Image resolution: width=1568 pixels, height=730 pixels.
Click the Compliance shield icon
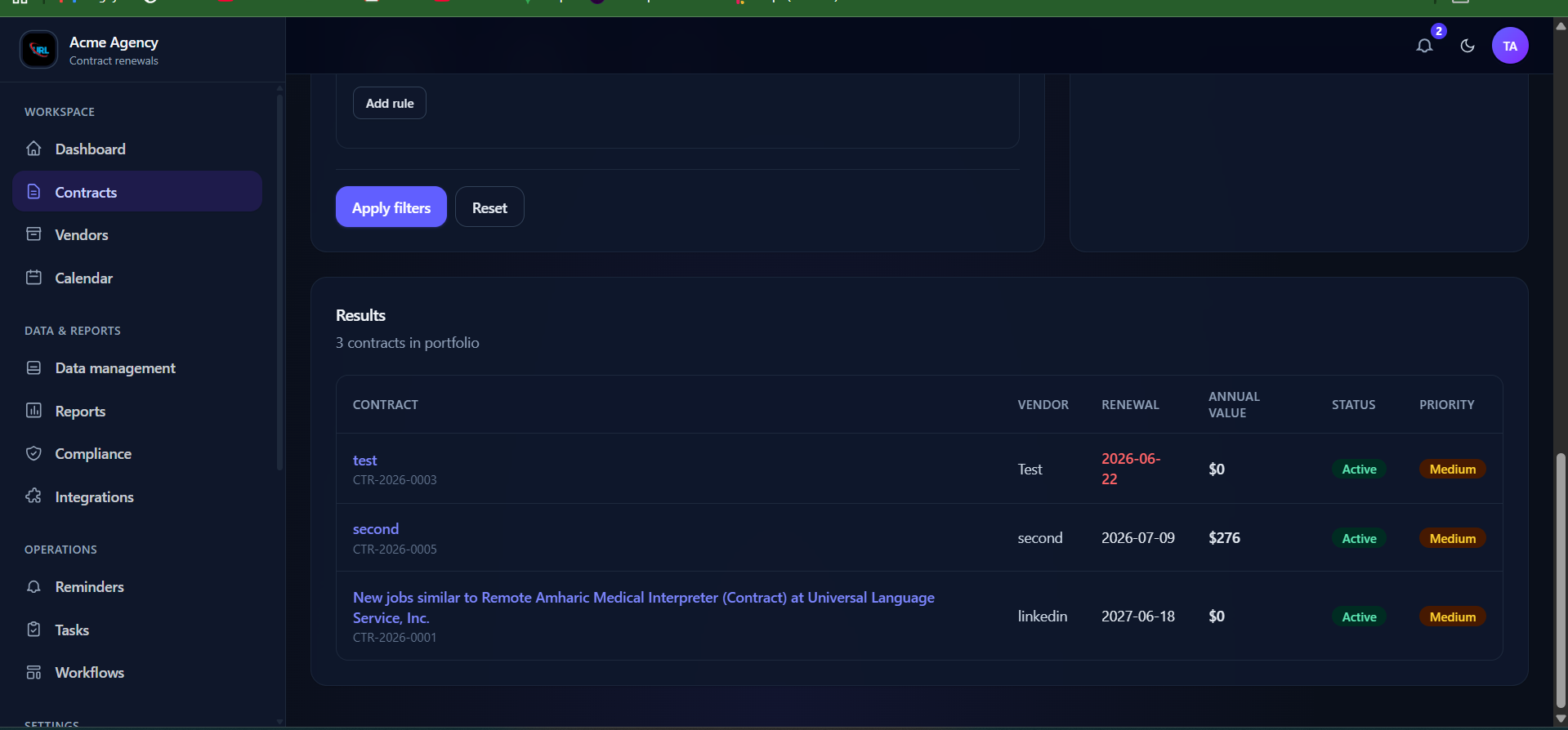click(34, 453)
